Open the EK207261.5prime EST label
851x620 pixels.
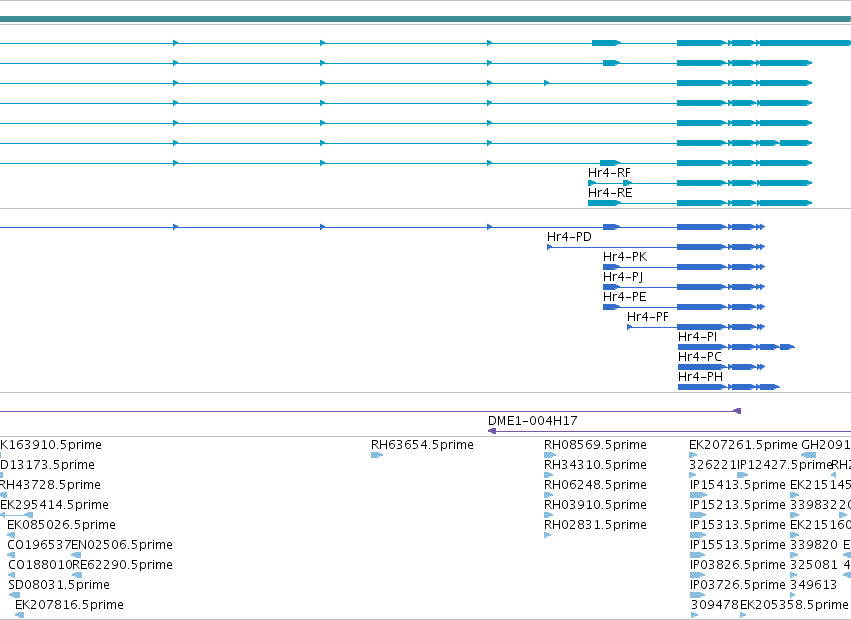pos(743,445)
